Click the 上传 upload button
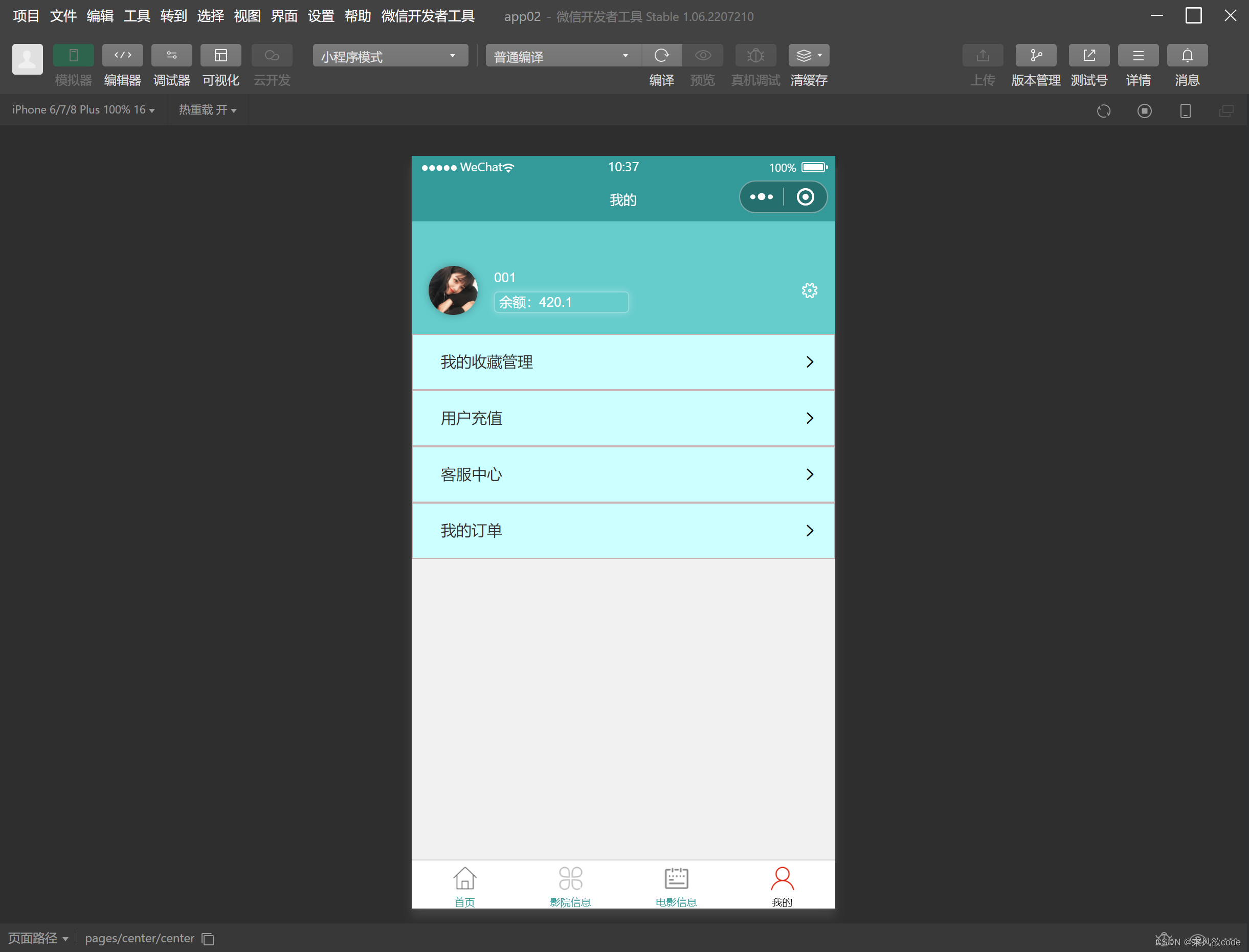This screenshot has width=1249, height=952. [x=983, y=55]
